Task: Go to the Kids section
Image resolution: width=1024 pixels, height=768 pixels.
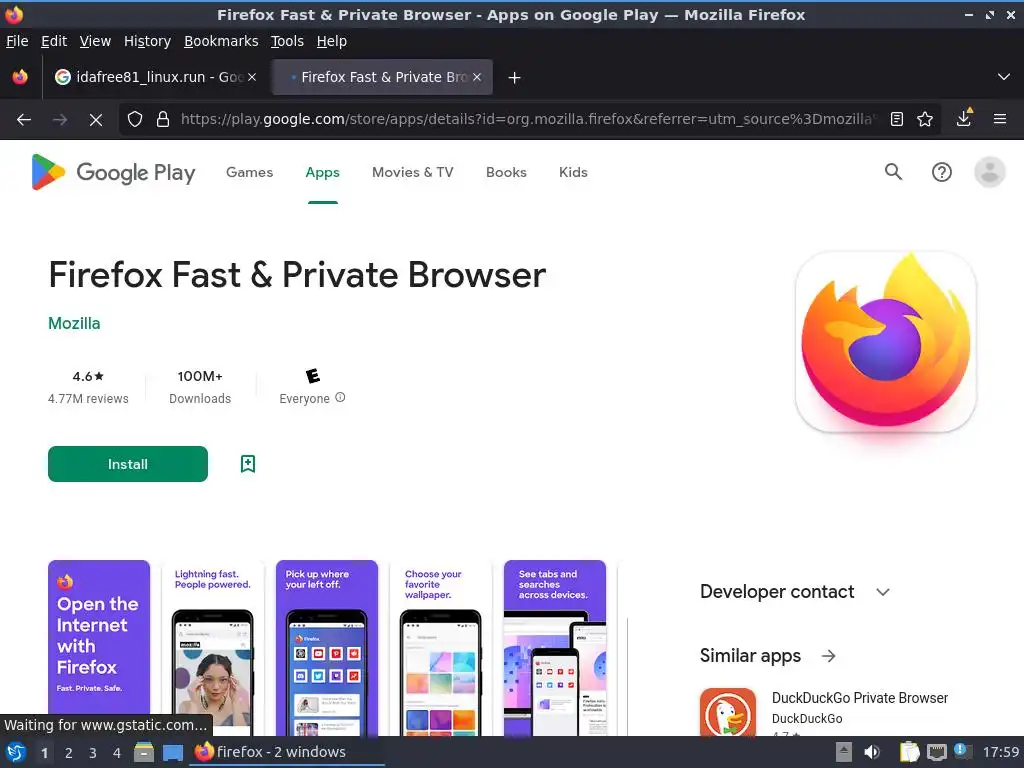Action: (x=573, y=172)
